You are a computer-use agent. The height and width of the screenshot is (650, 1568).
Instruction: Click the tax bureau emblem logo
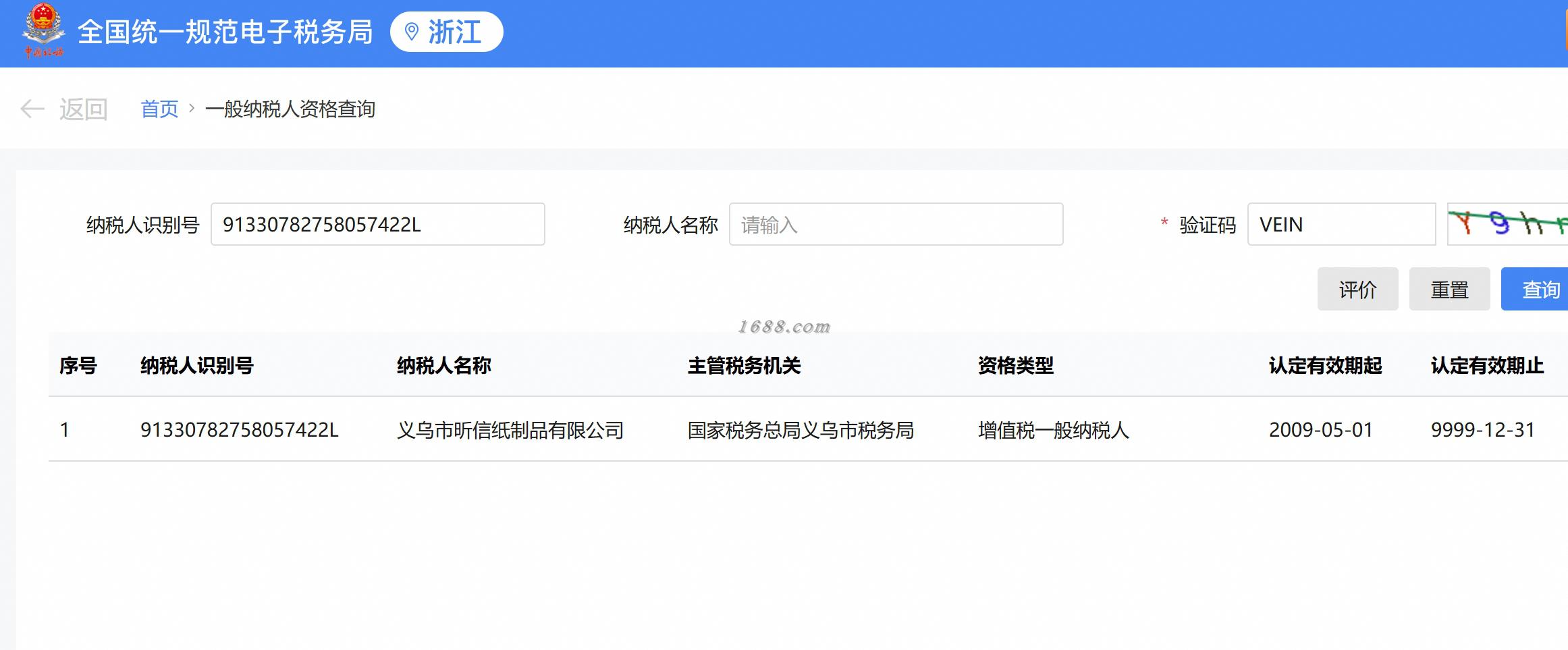pyautogui.click(x=44, y=31)
